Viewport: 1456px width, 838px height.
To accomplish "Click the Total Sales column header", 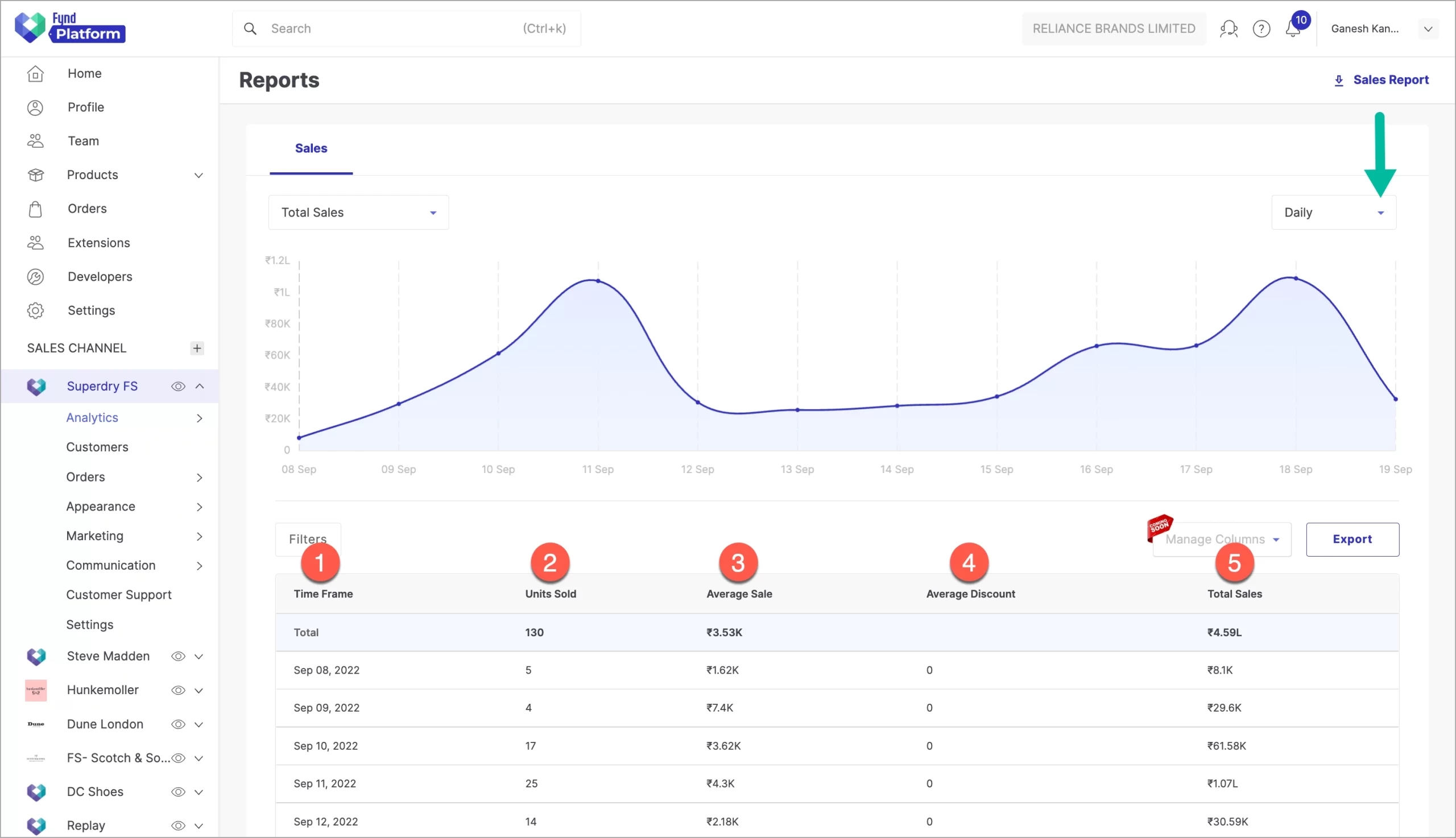I will [1234, 594].
